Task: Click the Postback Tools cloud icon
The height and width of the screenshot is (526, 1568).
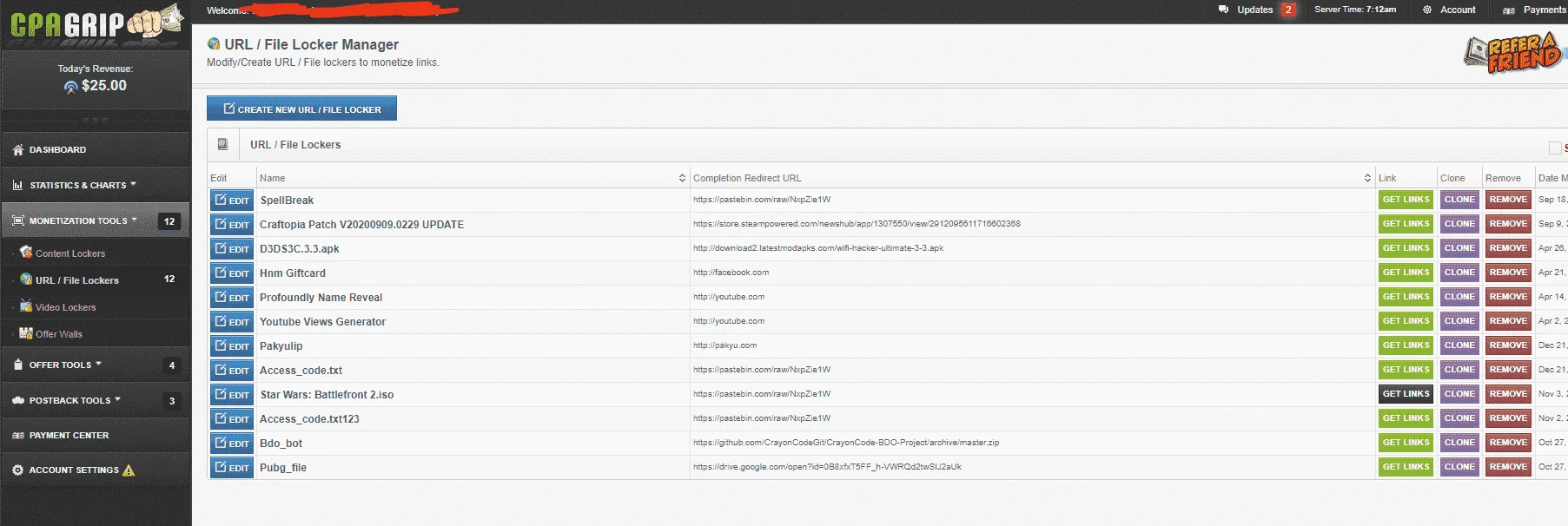Action: click(18, 400)
